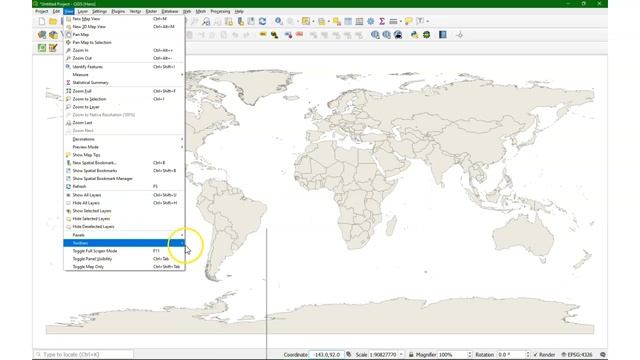This screenshot has height=360, width=640.
Task: Select Pan Map to Selection entry
Action: point(124,42)
